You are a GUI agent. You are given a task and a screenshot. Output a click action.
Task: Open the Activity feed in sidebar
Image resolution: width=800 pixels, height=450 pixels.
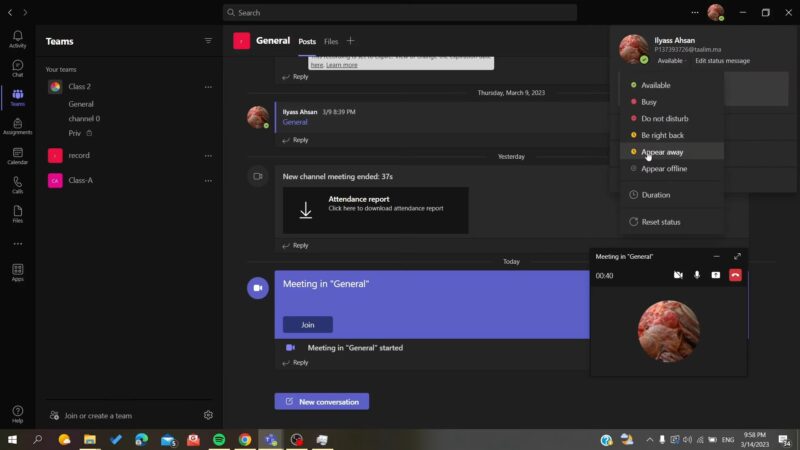pyautogui.click(x=17, y=39)
